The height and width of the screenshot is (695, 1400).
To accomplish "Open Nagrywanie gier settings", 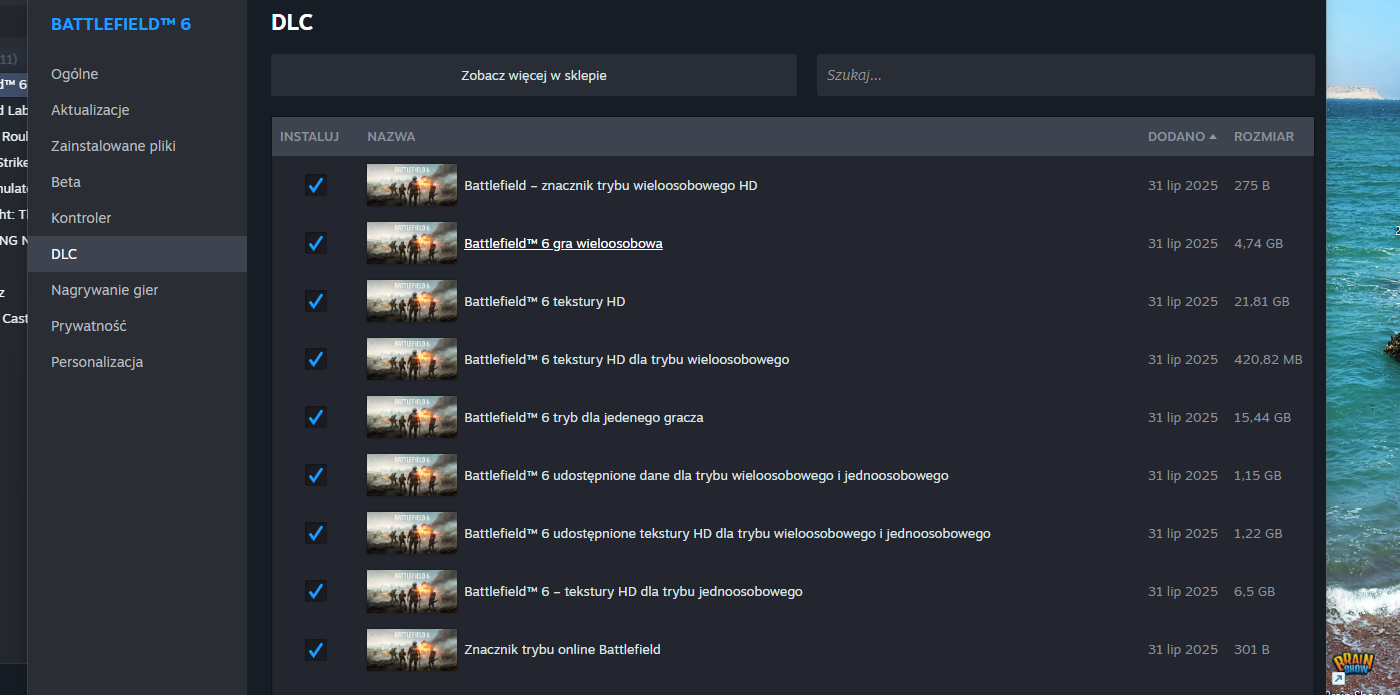I will [x=137, y=290].
